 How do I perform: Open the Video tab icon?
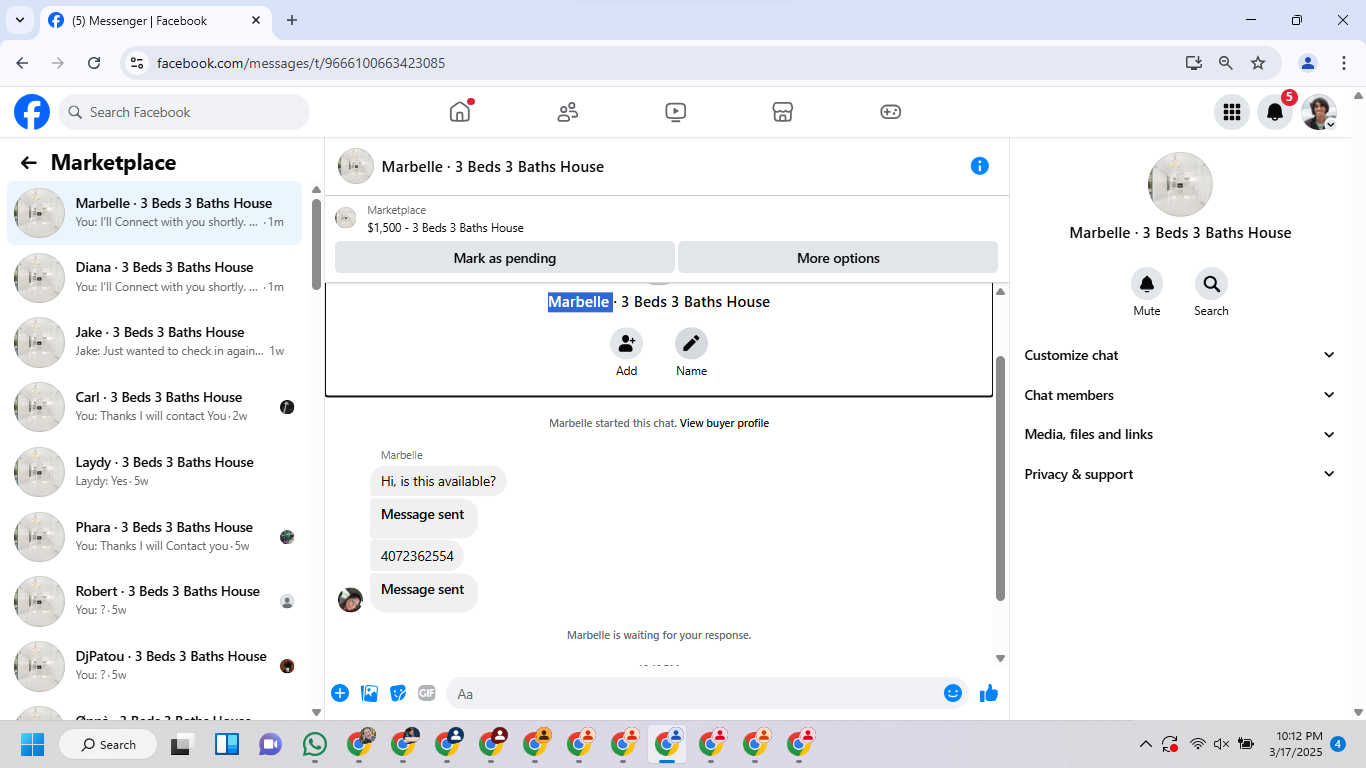tap(676, 112)
